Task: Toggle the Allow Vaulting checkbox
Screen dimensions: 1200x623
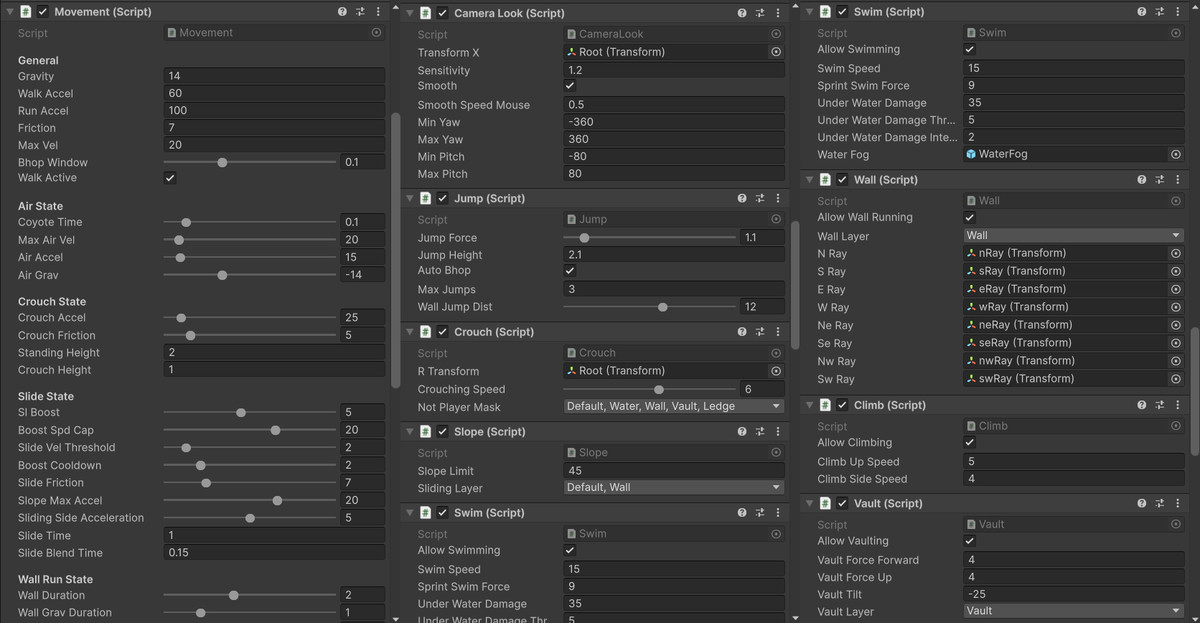Action: [x=969, y=541]
